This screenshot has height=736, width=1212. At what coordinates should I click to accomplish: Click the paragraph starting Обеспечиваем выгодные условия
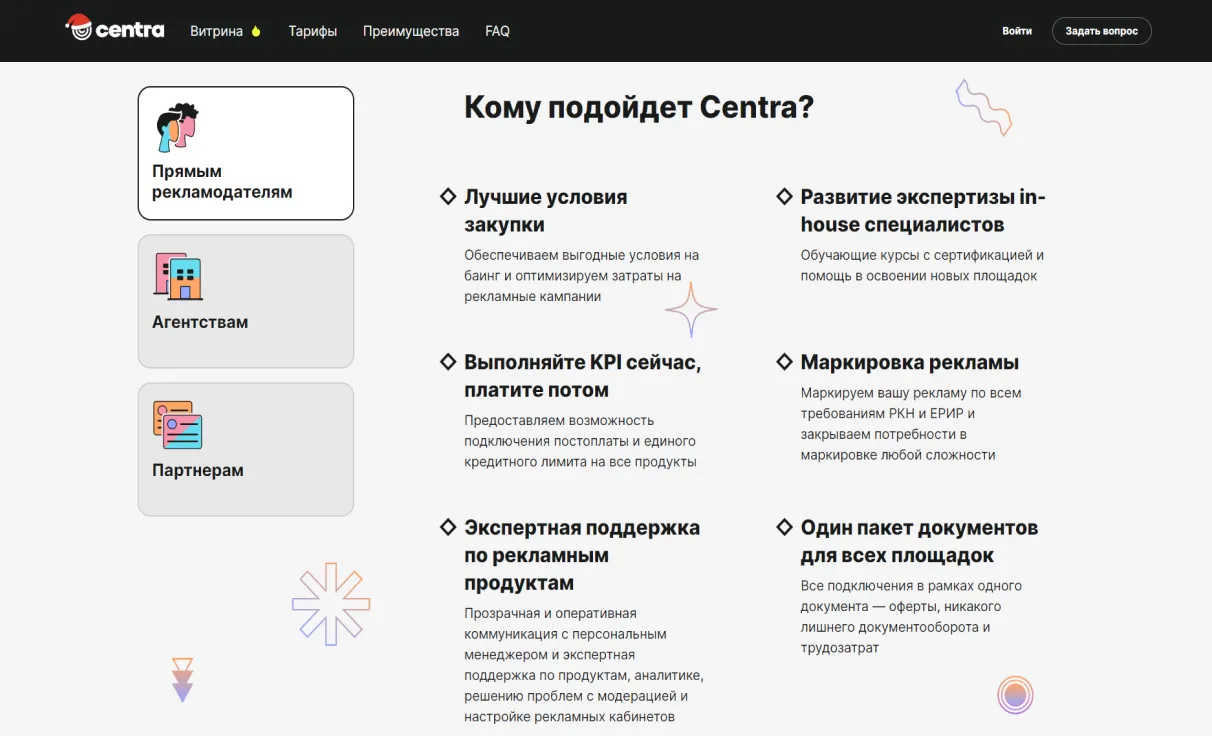[x=582, y=276]
